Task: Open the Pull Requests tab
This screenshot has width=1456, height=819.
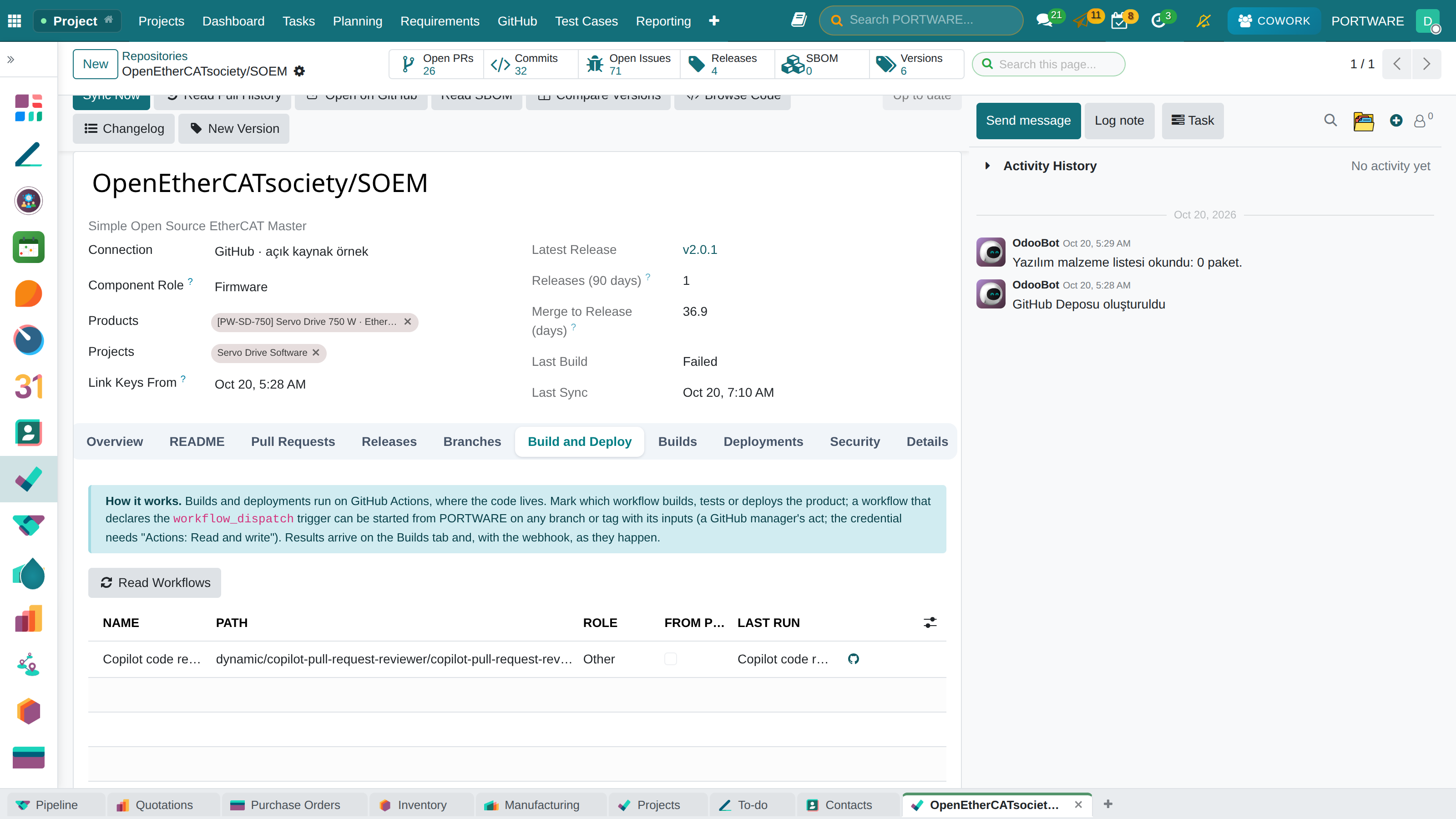Action: [293, 441]
